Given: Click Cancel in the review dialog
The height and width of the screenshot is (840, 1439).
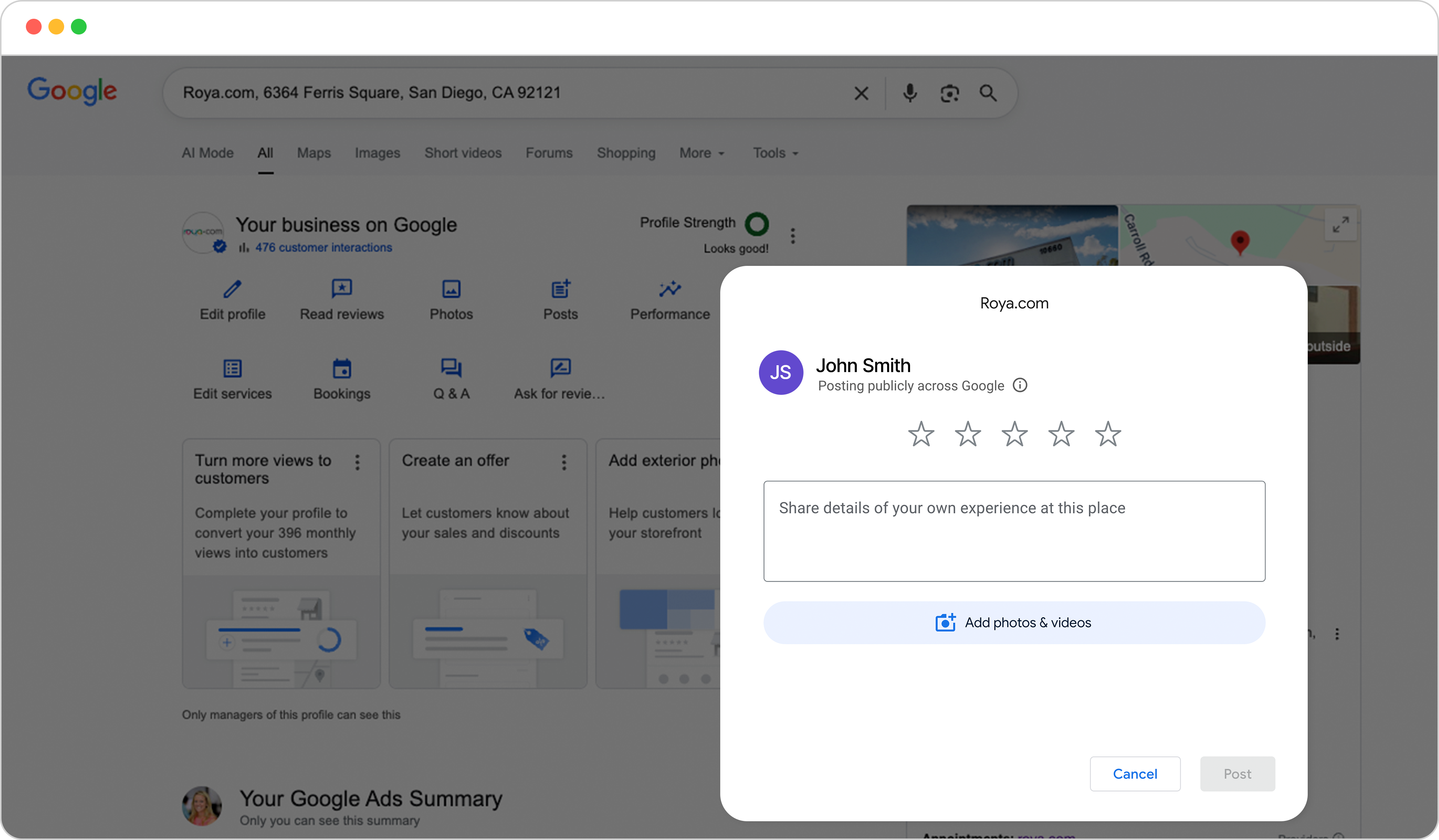Looking at the screenshot, I should pos(1135,774).
